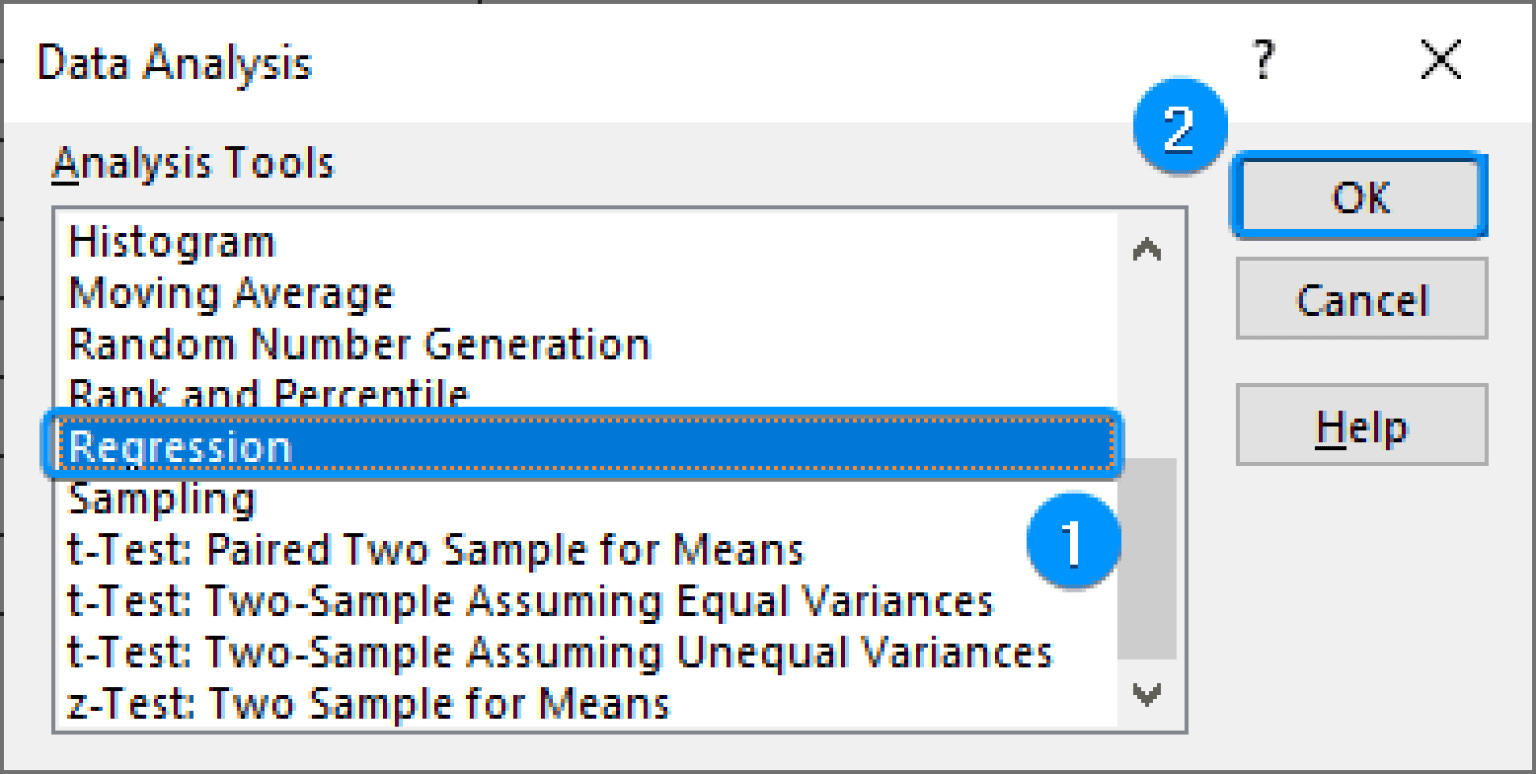Image resolution: width=1536 pixels, height=774 pixels.
Task: Click the Analysis Tools label
Action: pos(190,162)
